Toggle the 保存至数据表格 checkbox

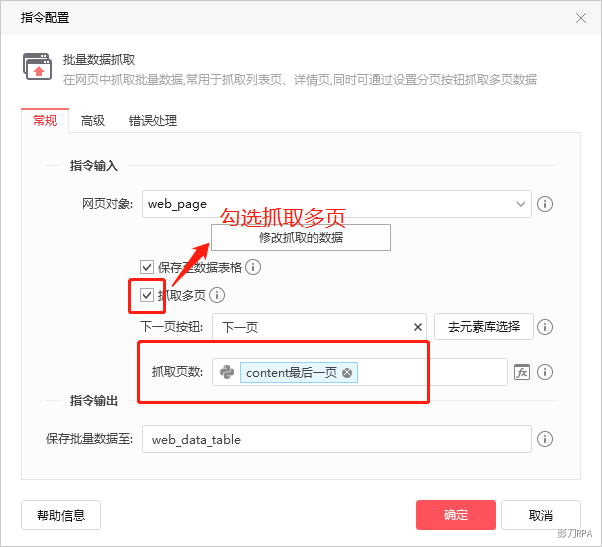click(147, 267)
